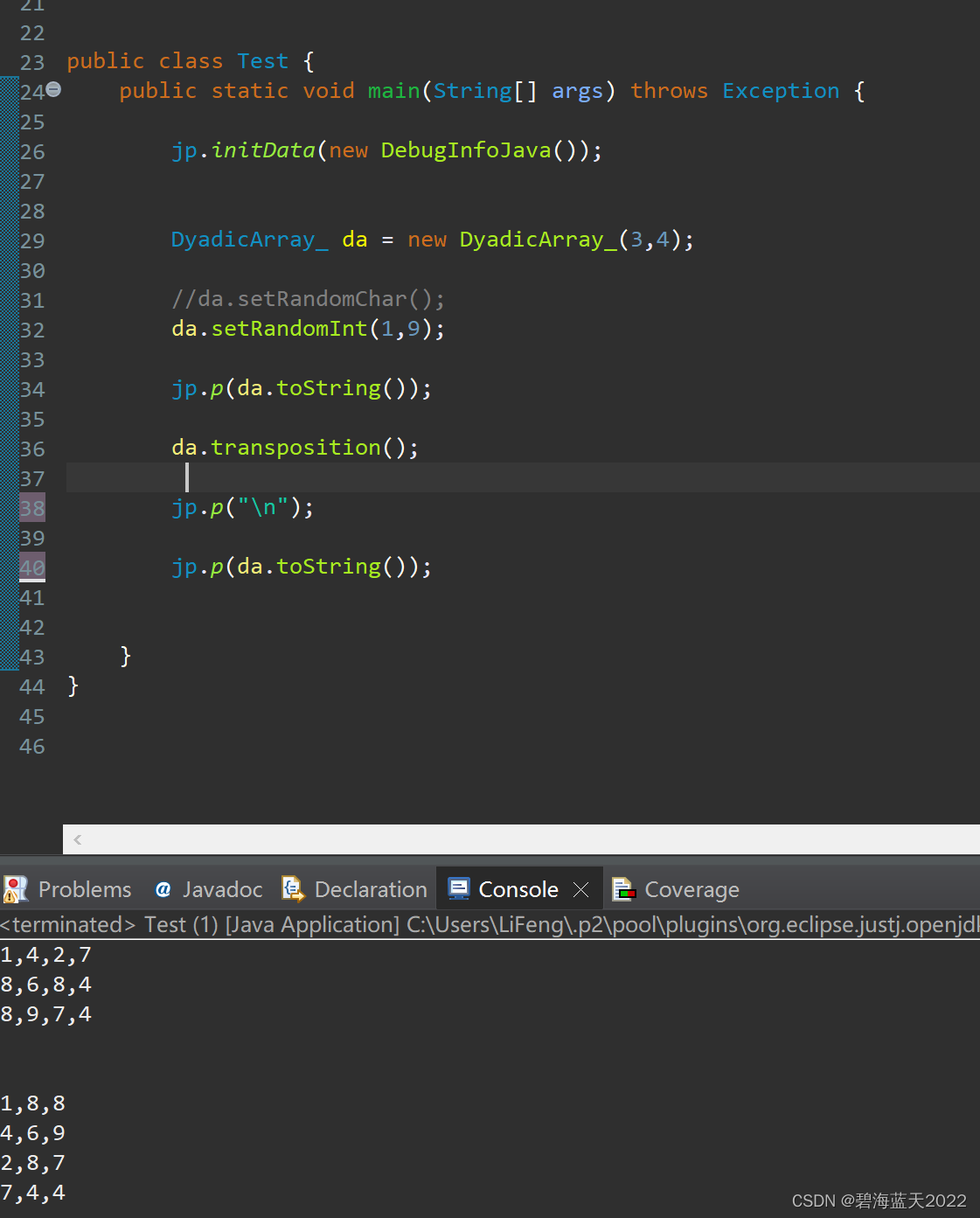Click console output row 8,9,7,4
This screenshot has height=1218, width=980.
46,1014
